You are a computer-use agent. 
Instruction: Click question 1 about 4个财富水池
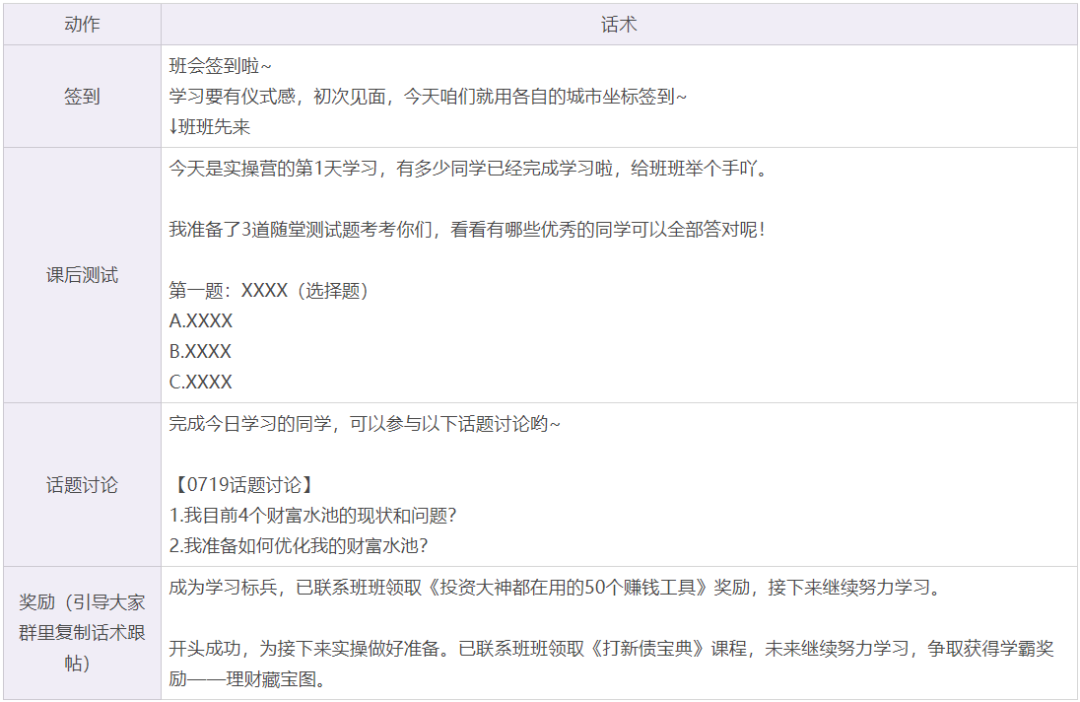(313, 515)
